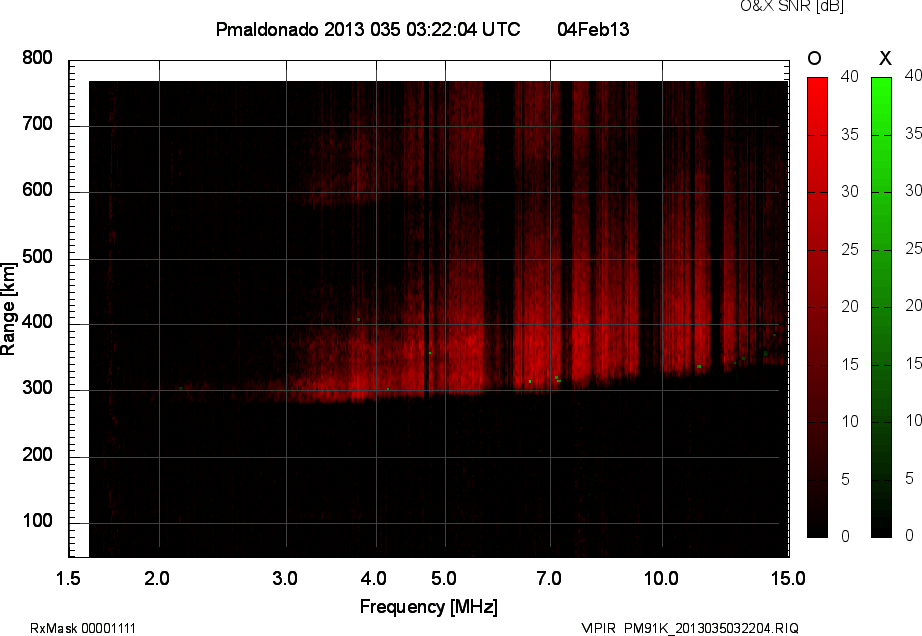Click the red O SNR color bar

point(817,307)
